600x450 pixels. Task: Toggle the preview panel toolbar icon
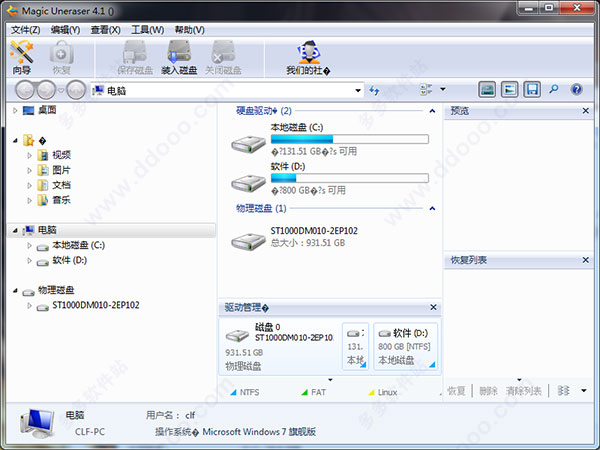coord(509,90)
